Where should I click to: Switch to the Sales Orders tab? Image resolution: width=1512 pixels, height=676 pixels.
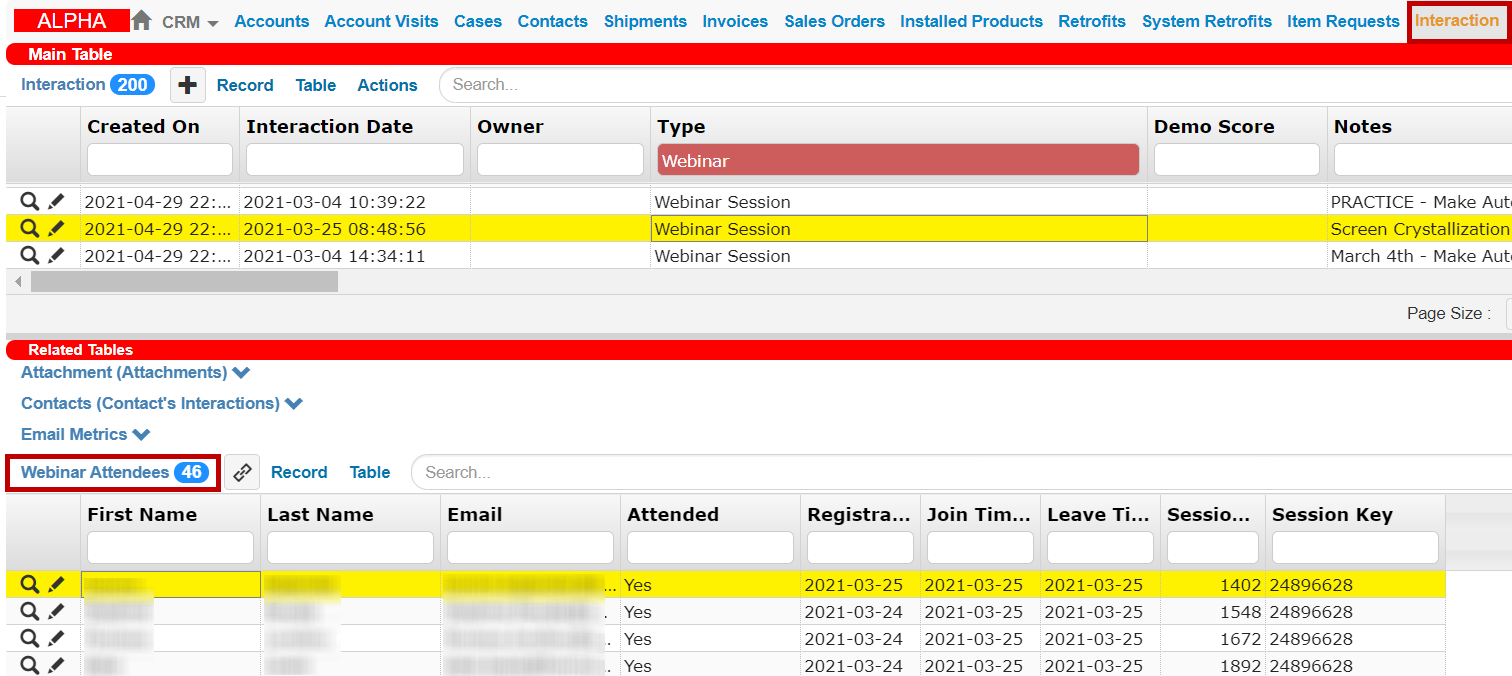[834, 21]
